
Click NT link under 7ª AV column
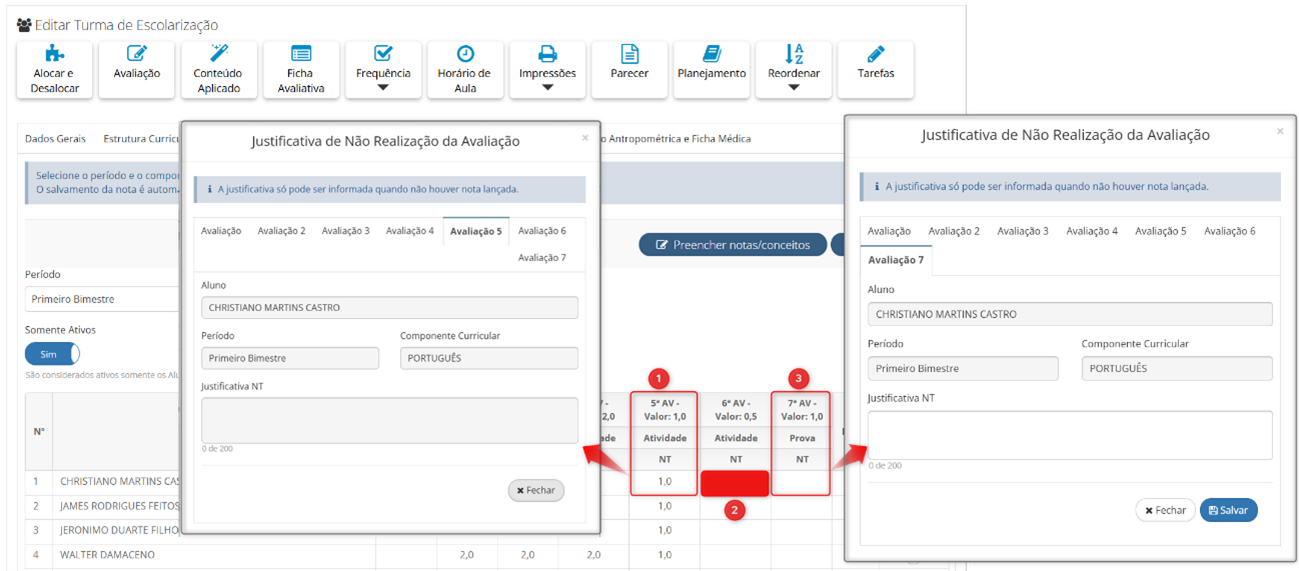point(801,460)
